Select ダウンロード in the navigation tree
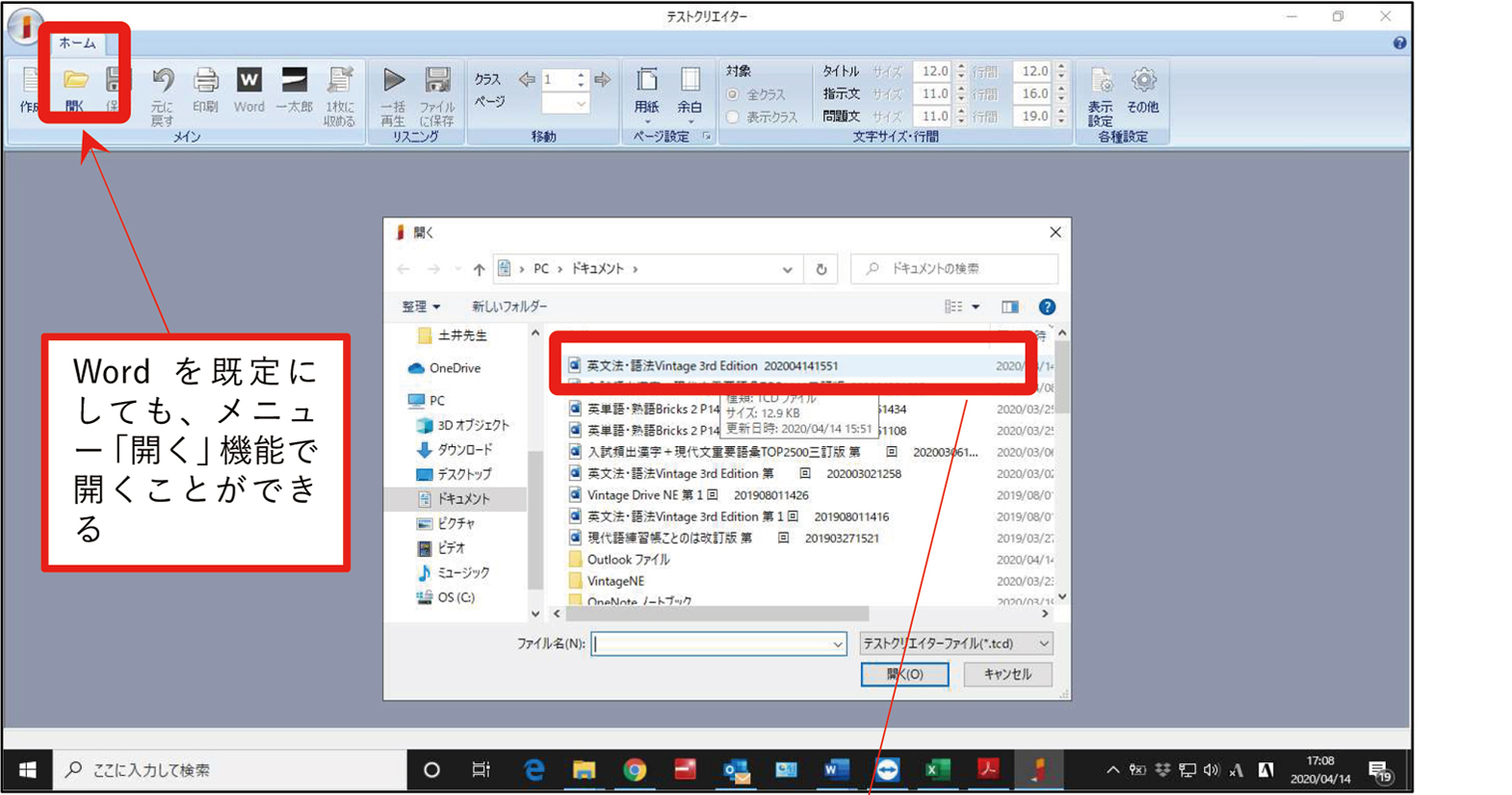 pyautogui.click(x=463, y=449)
